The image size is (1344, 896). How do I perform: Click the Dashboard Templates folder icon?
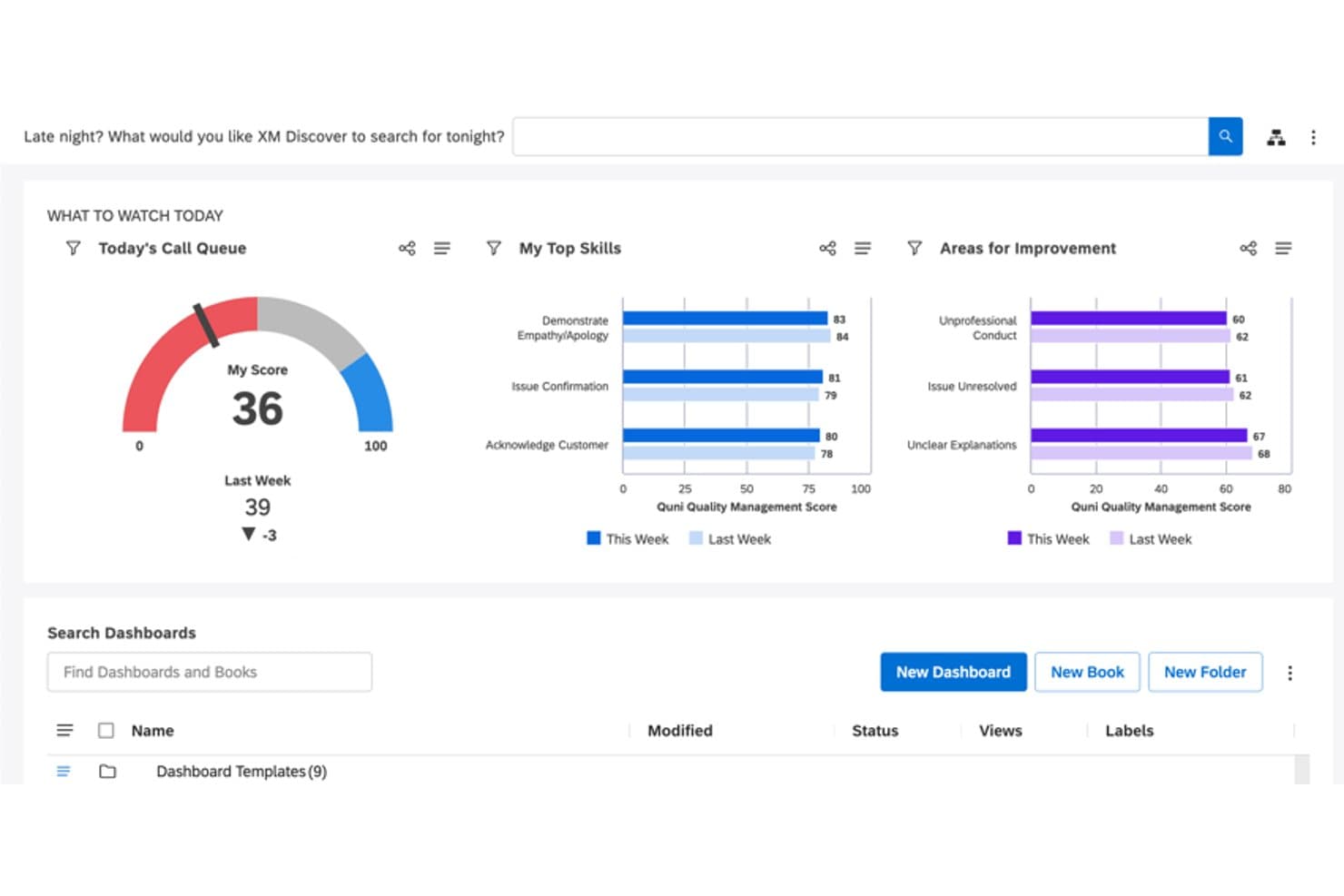pos(107,771)
